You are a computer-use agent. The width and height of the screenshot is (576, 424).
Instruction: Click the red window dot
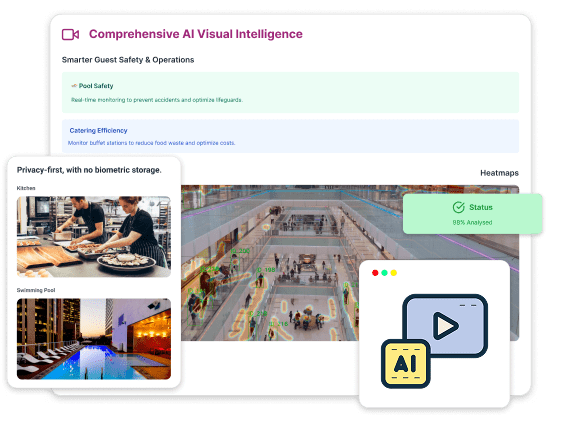(375, 273)
